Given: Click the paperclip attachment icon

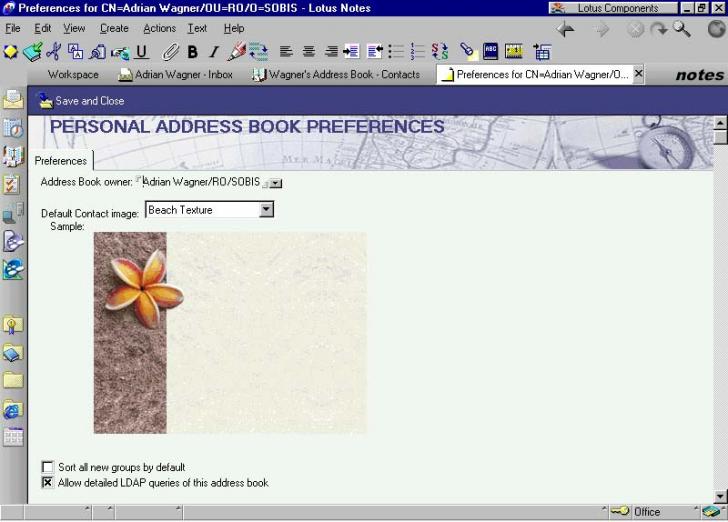Looking at the screenshot, I should coord(170,51).
